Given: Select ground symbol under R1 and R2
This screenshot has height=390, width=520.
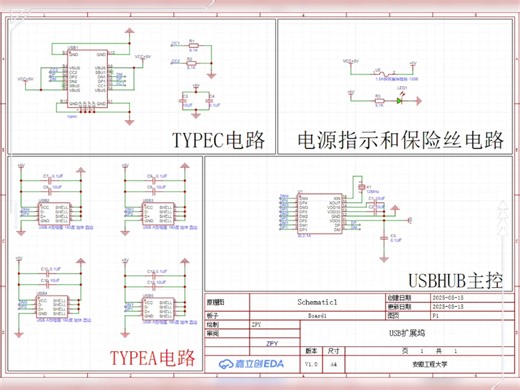Looking at the screenshot, I should point(211,76).
